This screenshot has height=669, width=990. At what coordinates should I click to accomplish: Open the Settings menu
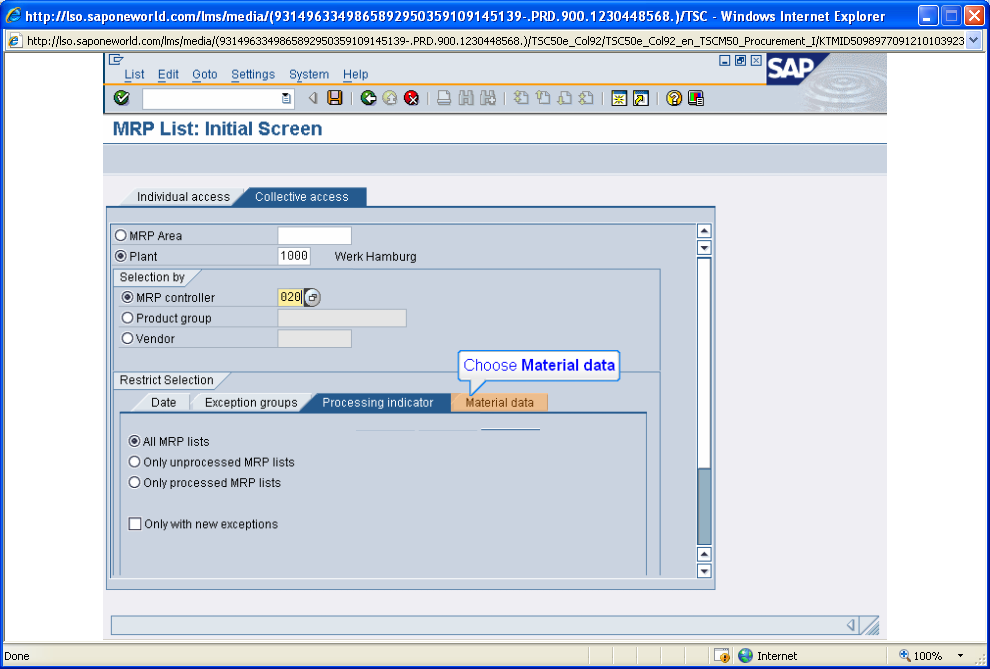pyautogui.click(x=253, y=74)
